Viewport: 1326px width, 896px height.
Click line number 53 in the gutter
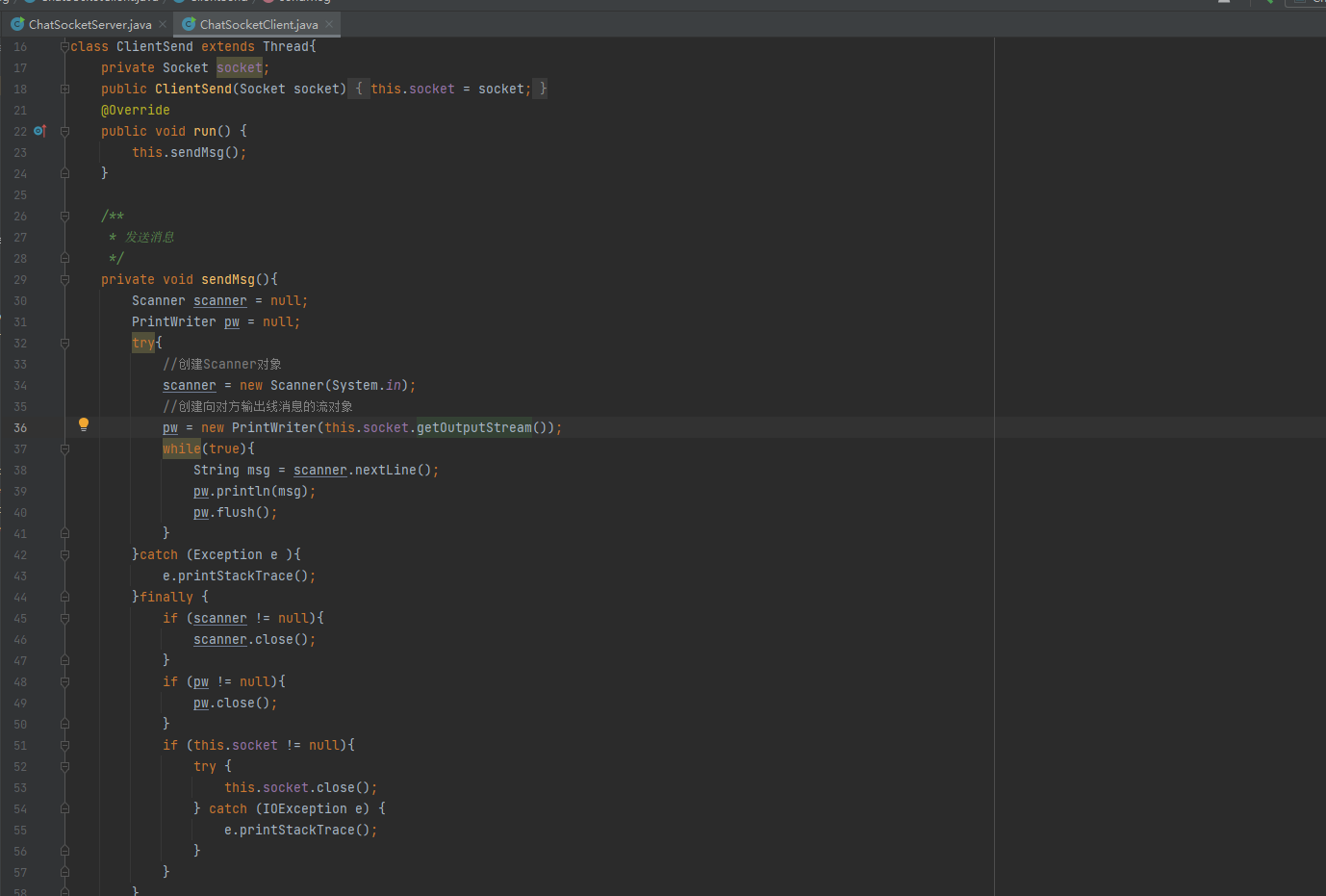click(x=20, y=787)
